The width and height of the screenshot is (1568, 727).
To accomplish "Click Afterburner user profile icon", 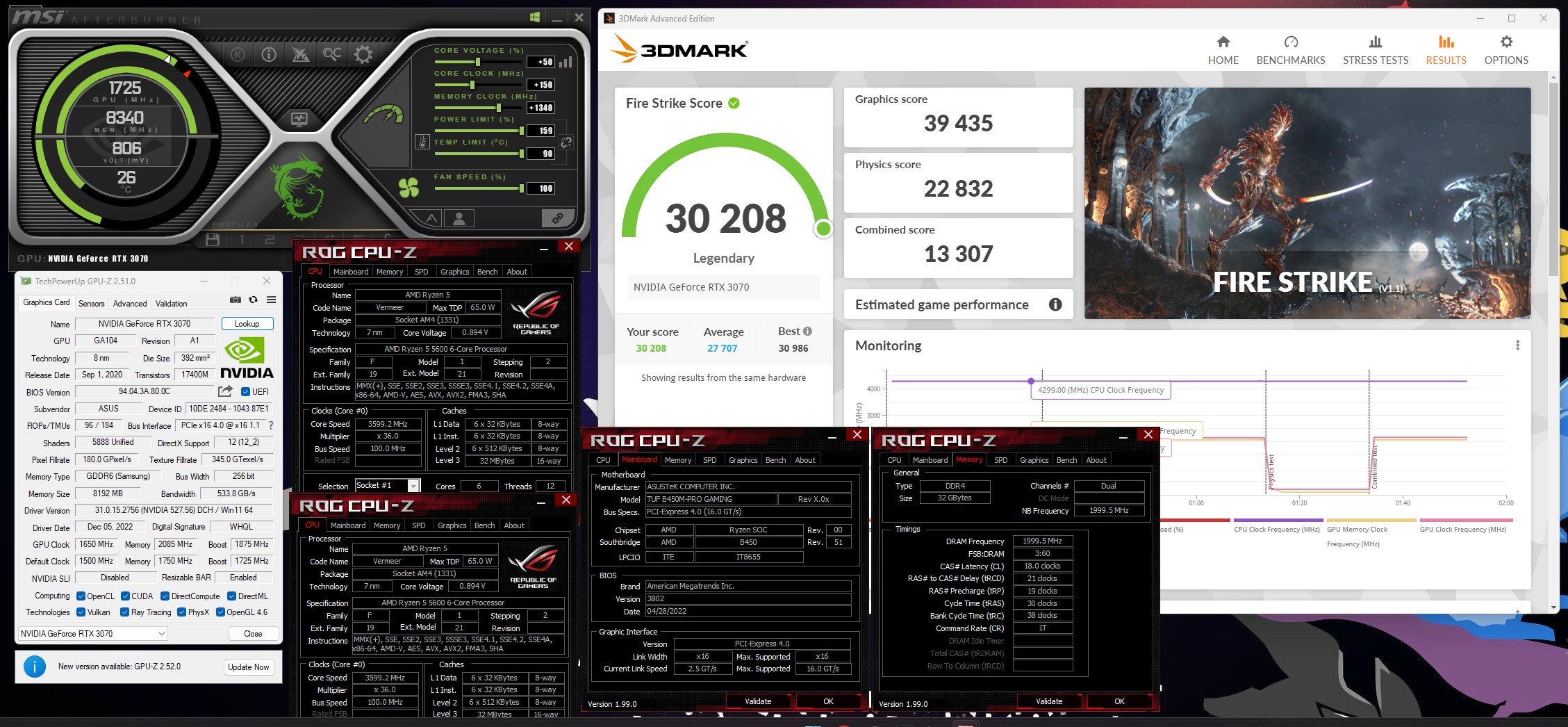I will click(x=459, y=218).
